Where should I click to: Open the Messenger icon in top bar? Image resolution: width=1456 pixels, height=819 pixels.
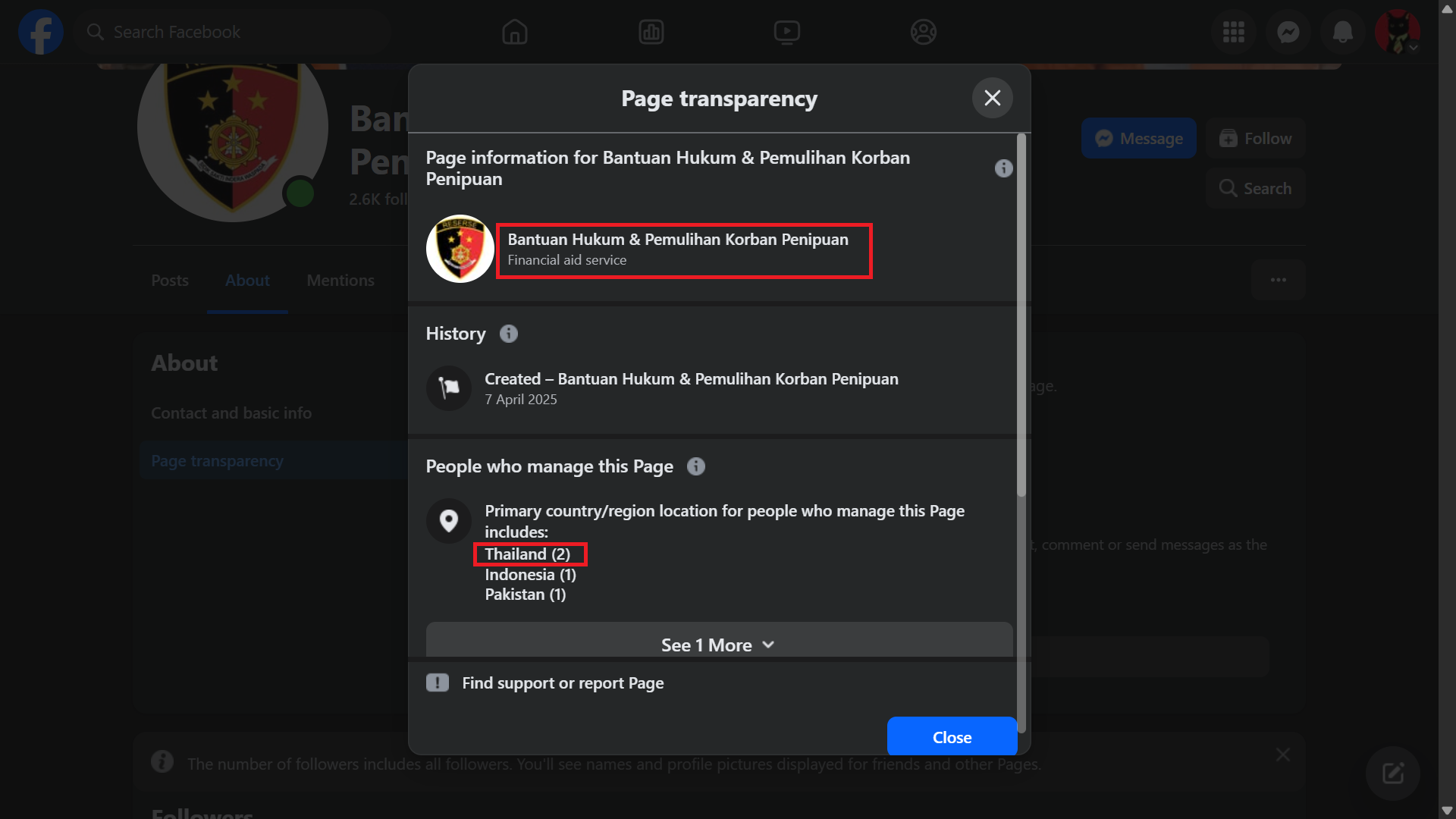pos(1288,32)
